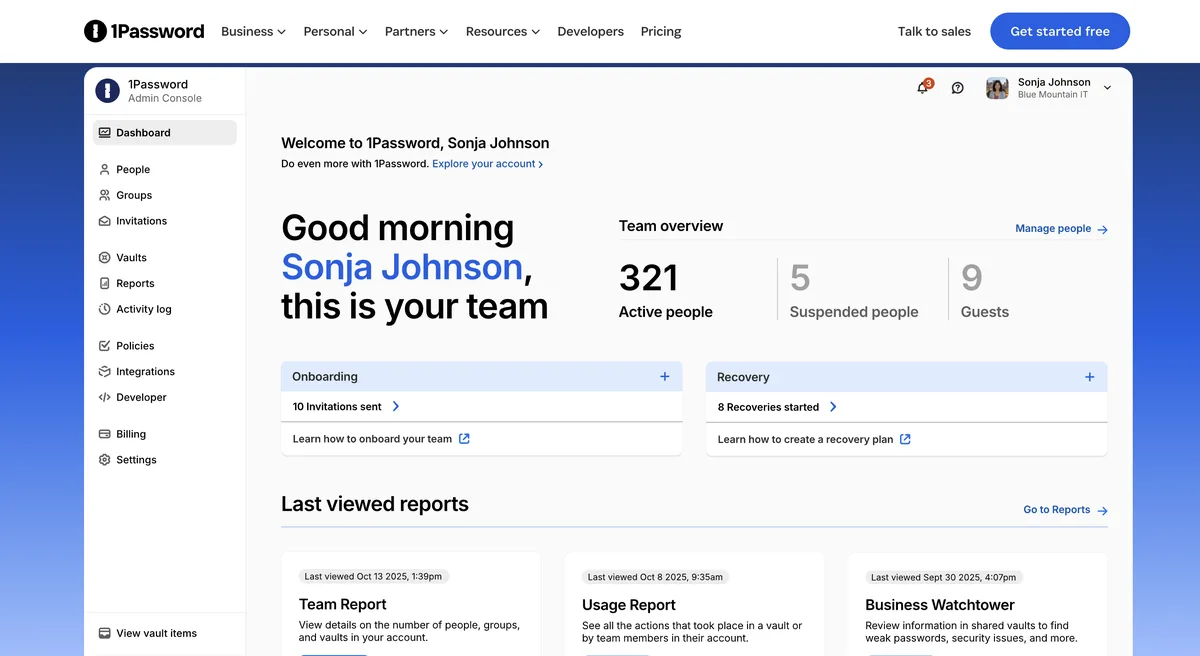Click the Last viewed Oct 8 2025 badge

tap(655, 577)
